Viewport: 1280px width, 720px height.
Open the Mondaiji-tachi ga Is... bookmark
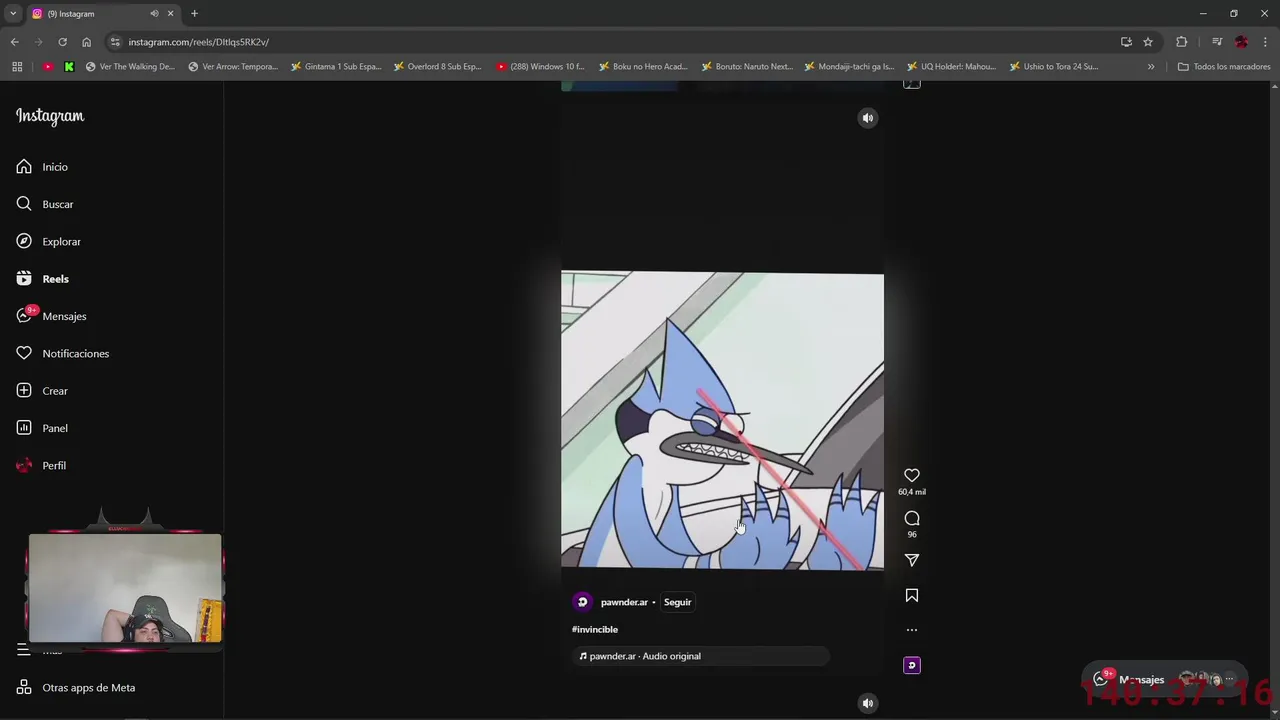pyautogui.click(x=849, y=67)
